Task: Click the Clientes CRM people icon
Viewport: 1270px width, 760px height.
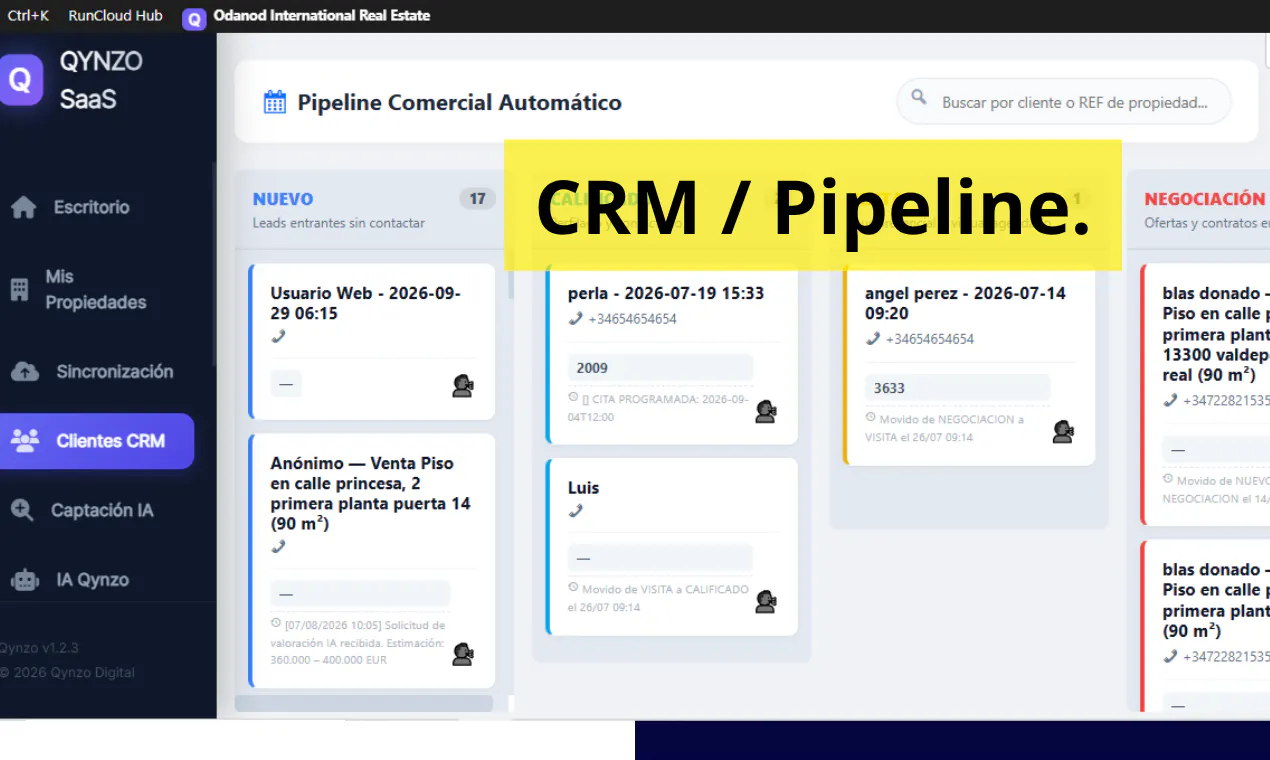Action: pos(25,441)
